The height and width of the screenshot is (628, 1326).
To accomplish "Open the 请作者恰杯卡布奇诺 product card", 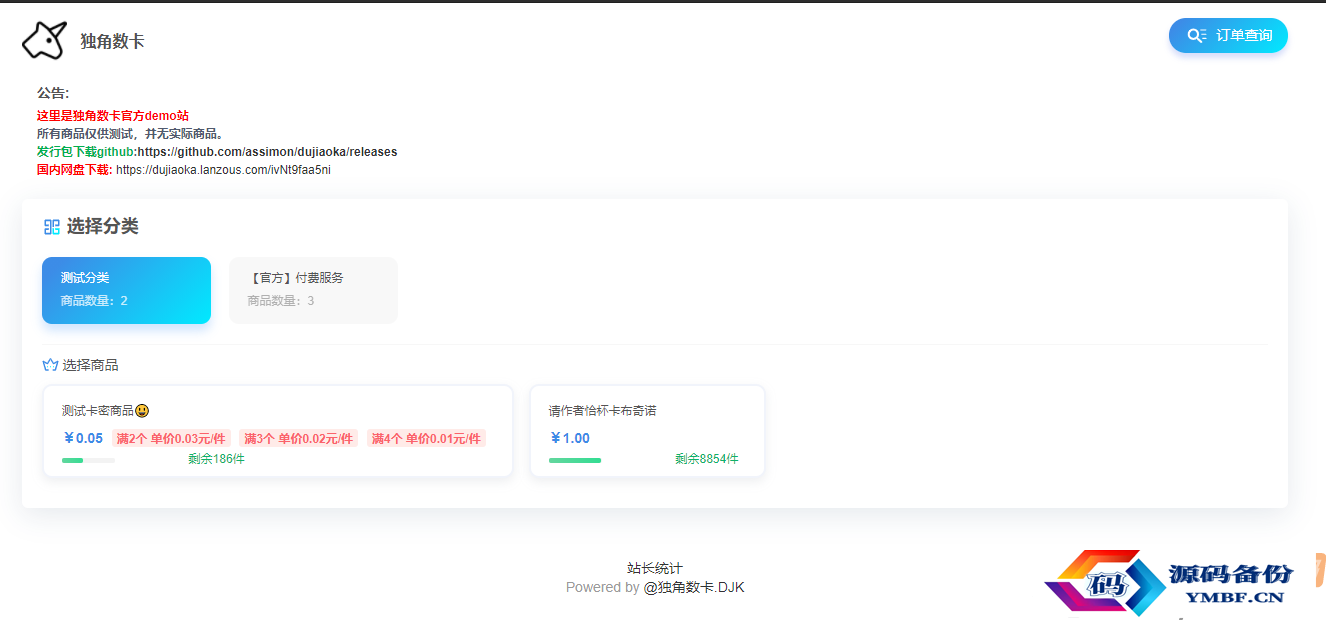I will [x=647, y=431].
